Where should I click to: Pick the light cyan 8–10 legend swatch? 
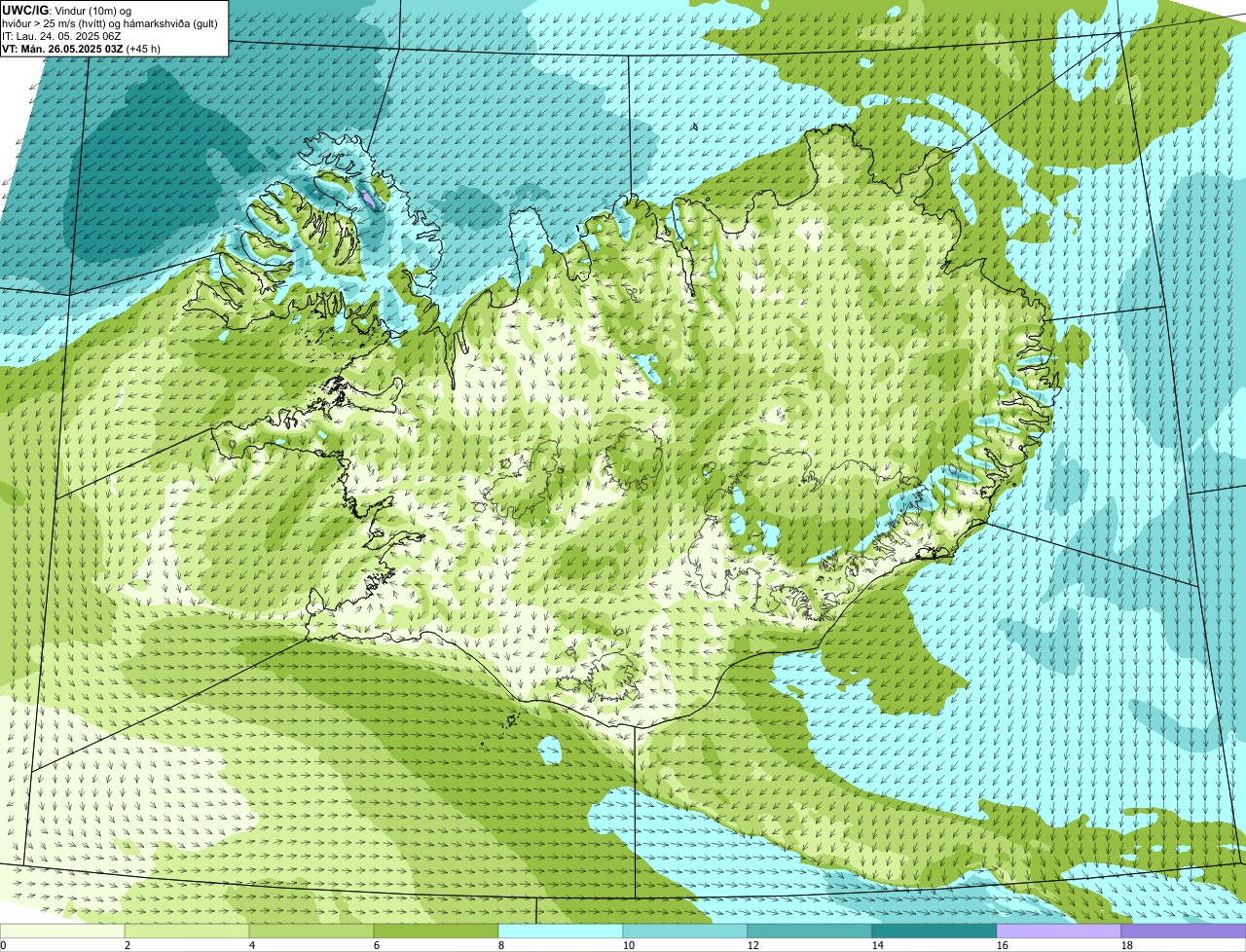click(561, 932)
